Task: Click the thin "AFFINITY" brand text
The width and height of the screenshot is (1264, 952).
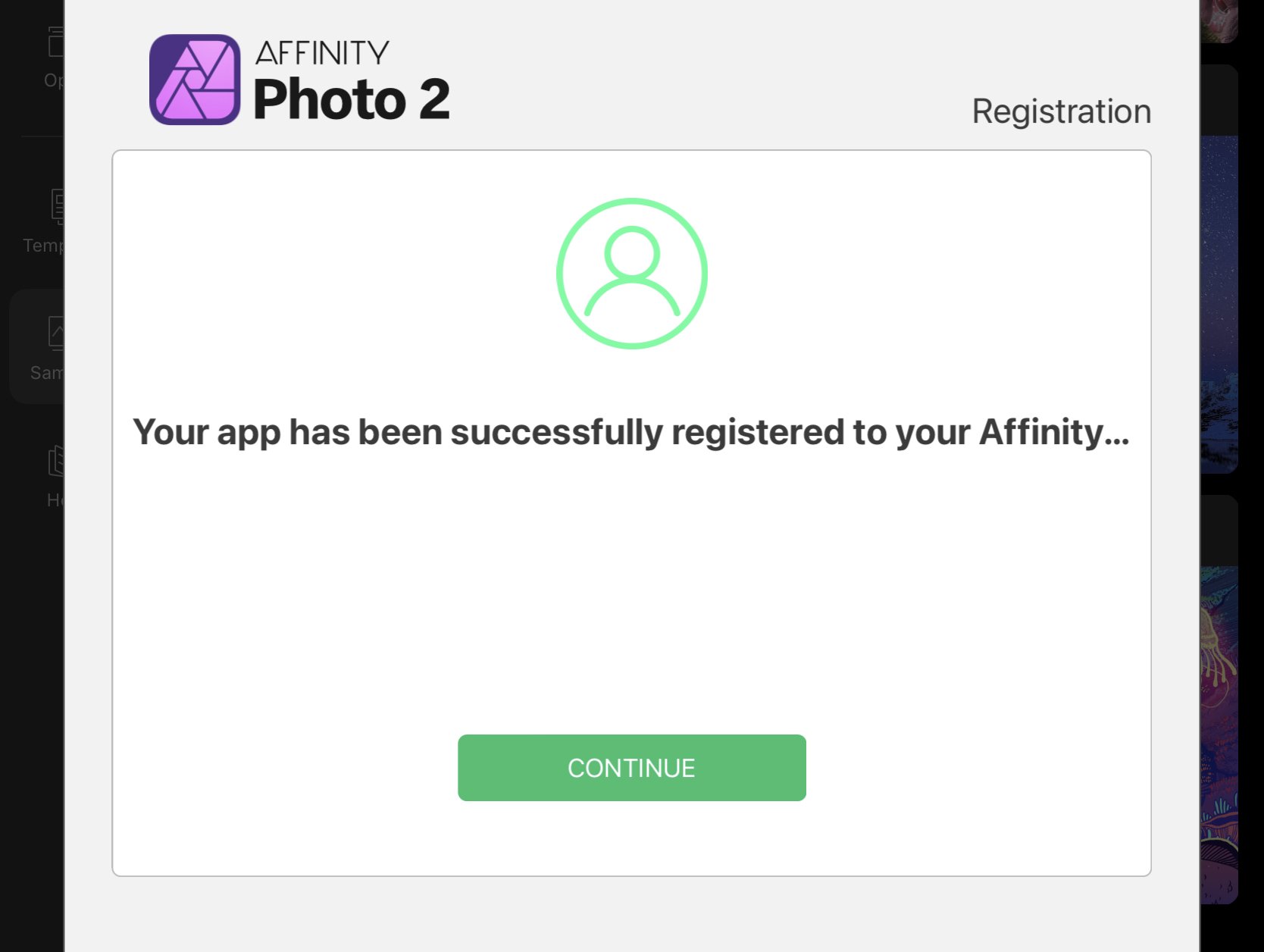Action: point(322,53)
